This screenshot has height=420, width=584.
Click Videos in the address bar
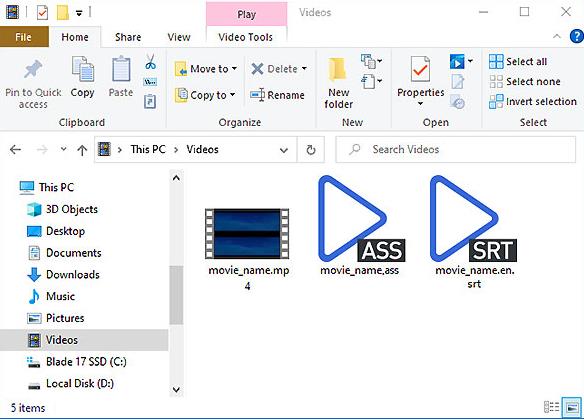pyautogui.click(x=202, y=149)
